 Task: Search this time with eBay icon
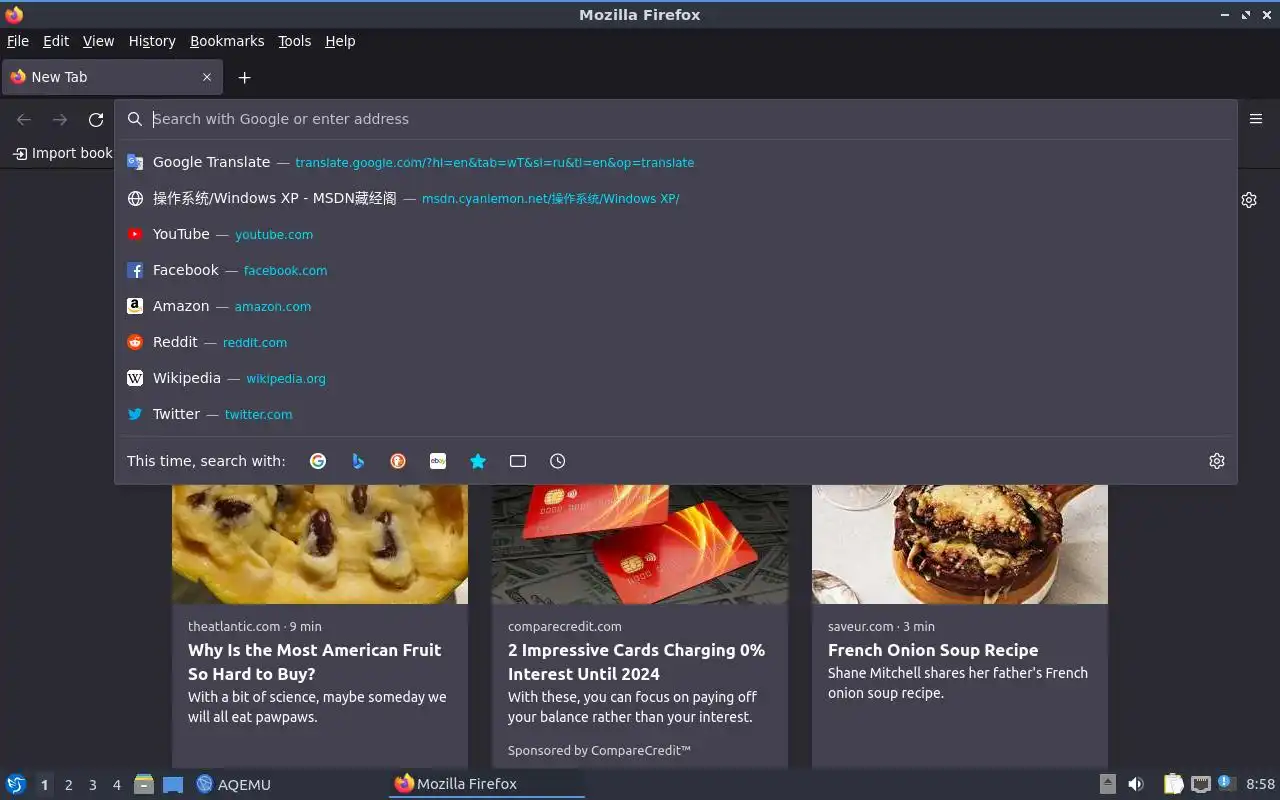pyautogui.click(x=438, y=461)
